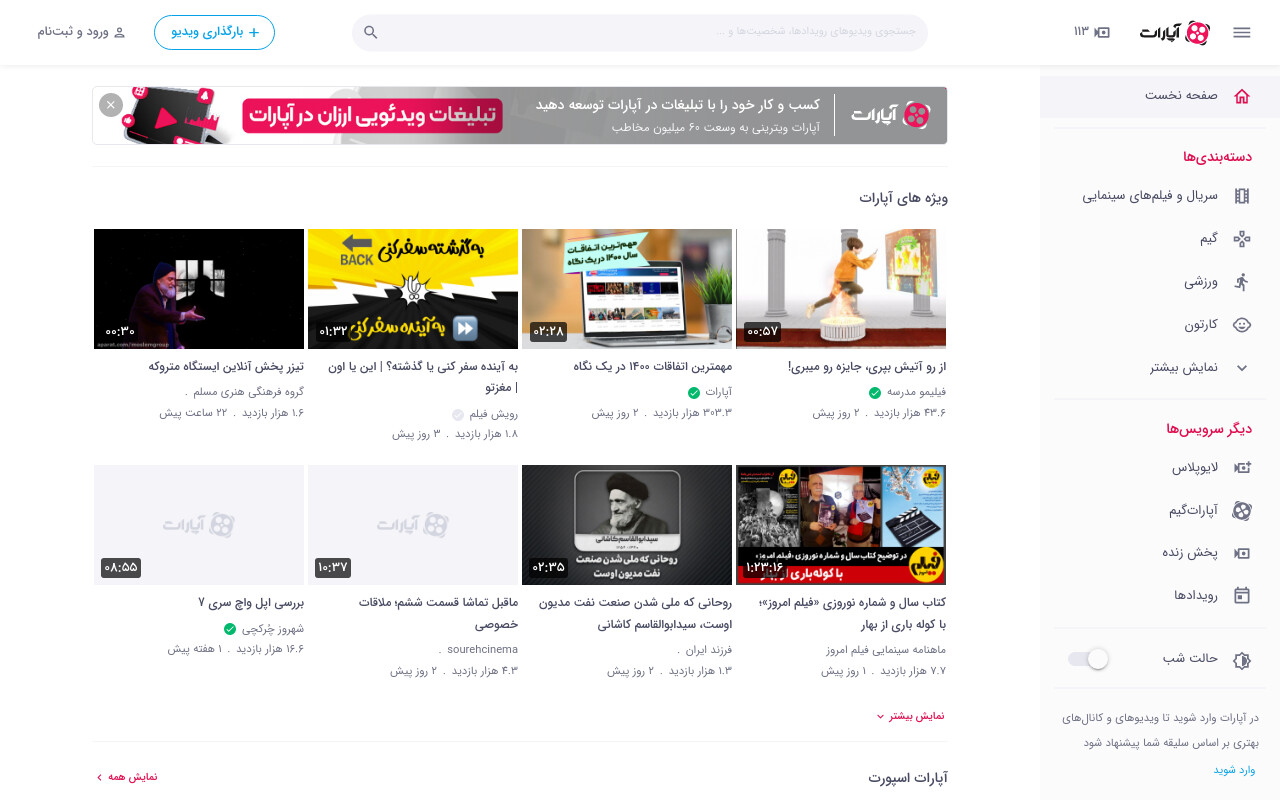
Task: Open the title روحانی که ملی شدن صنعت نفت
Action: tap(635, 613)
